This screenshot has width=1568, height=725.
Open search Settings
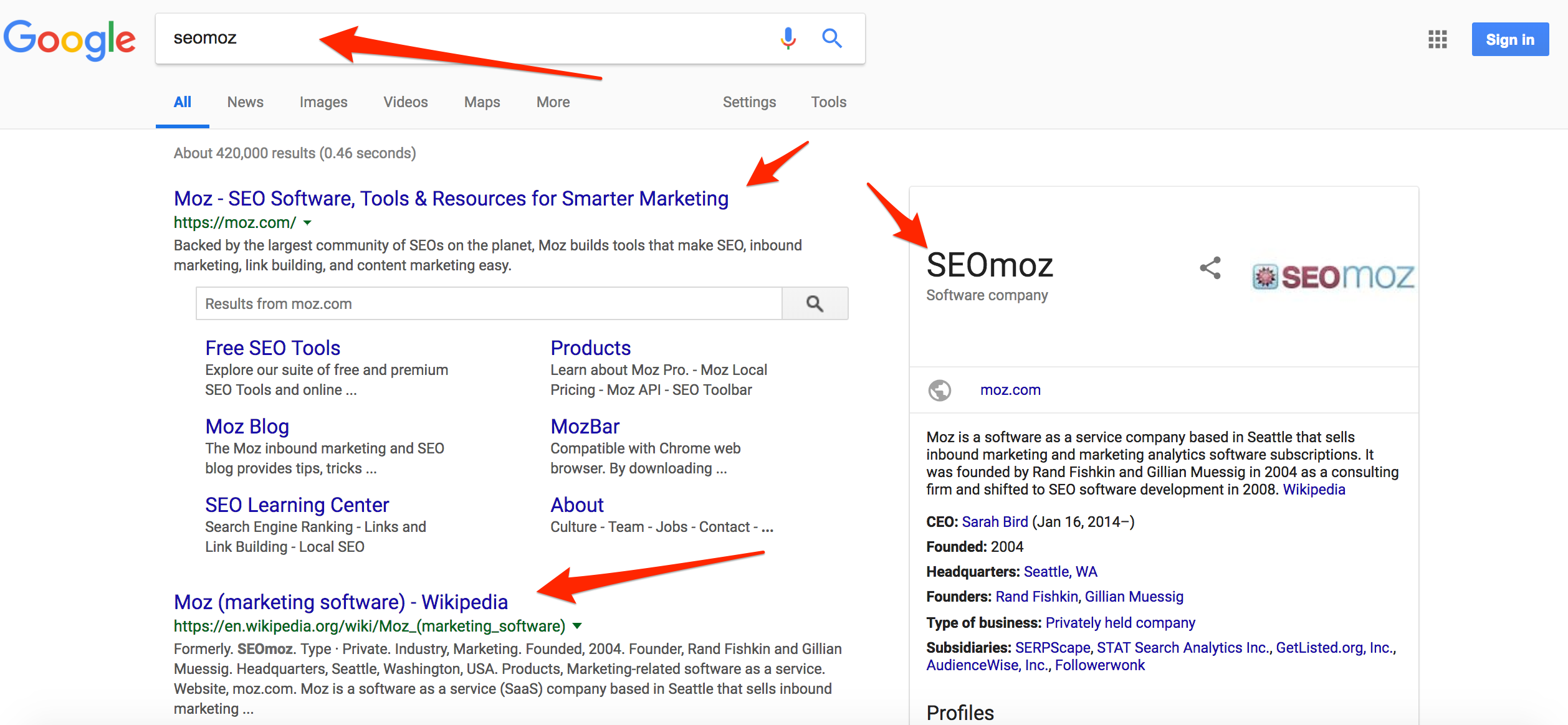(749, 102)
